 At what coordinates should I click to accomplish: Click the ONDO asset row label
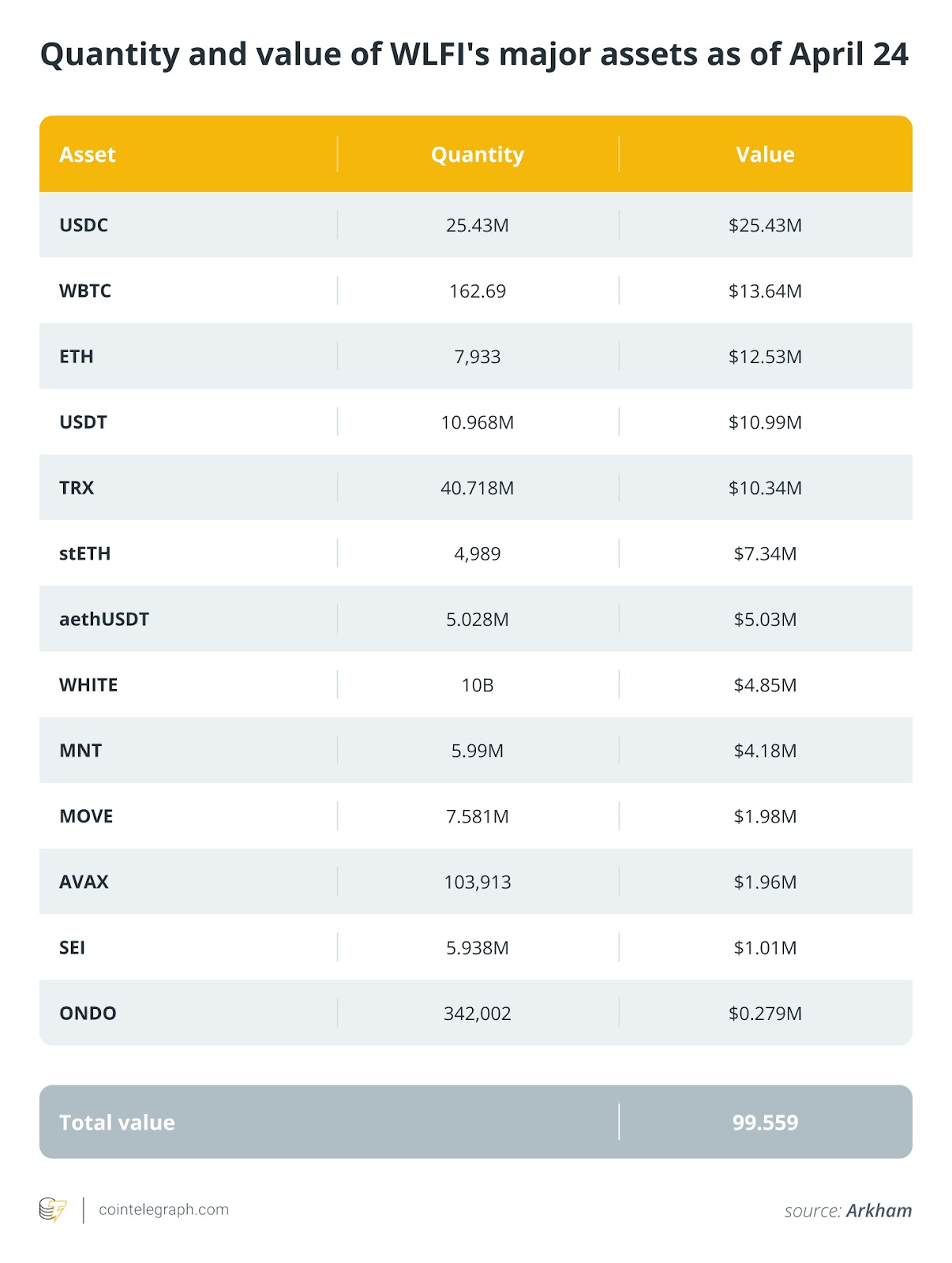88,1013
